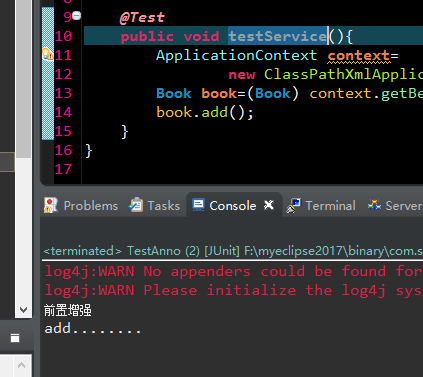Click the up arrow at the bottom left

click(x=21, y=365)
